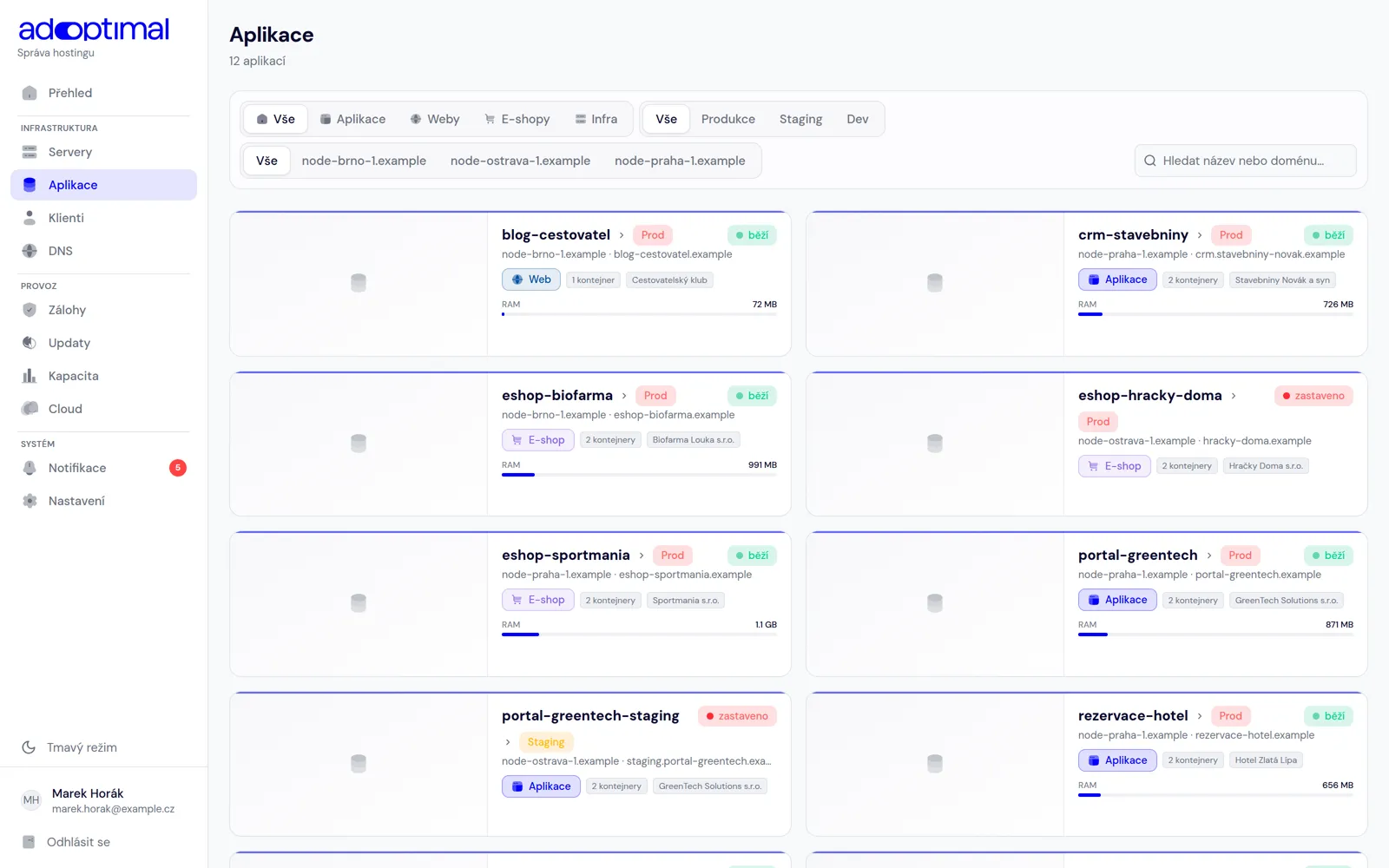Viewport: 1389px width, 868px height.
Task: Filter by E-shopy type
Action: point(517,119)
